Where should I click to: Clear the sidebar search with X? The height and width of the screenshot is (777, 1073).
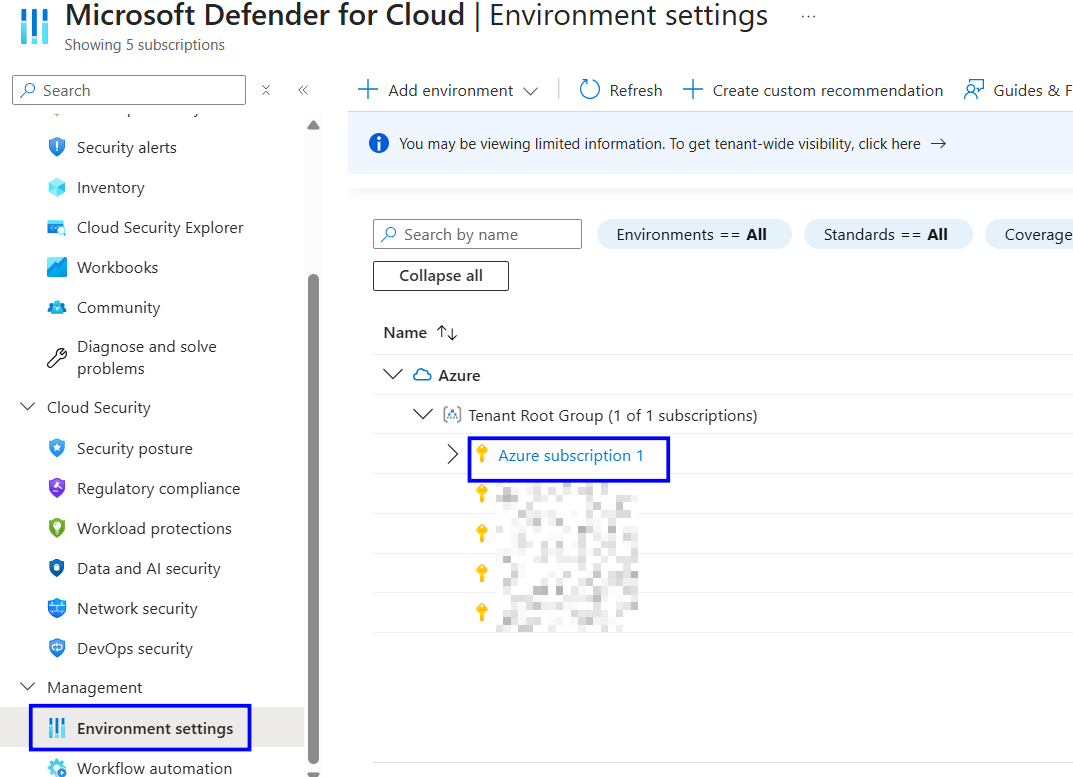click(266, 90)
